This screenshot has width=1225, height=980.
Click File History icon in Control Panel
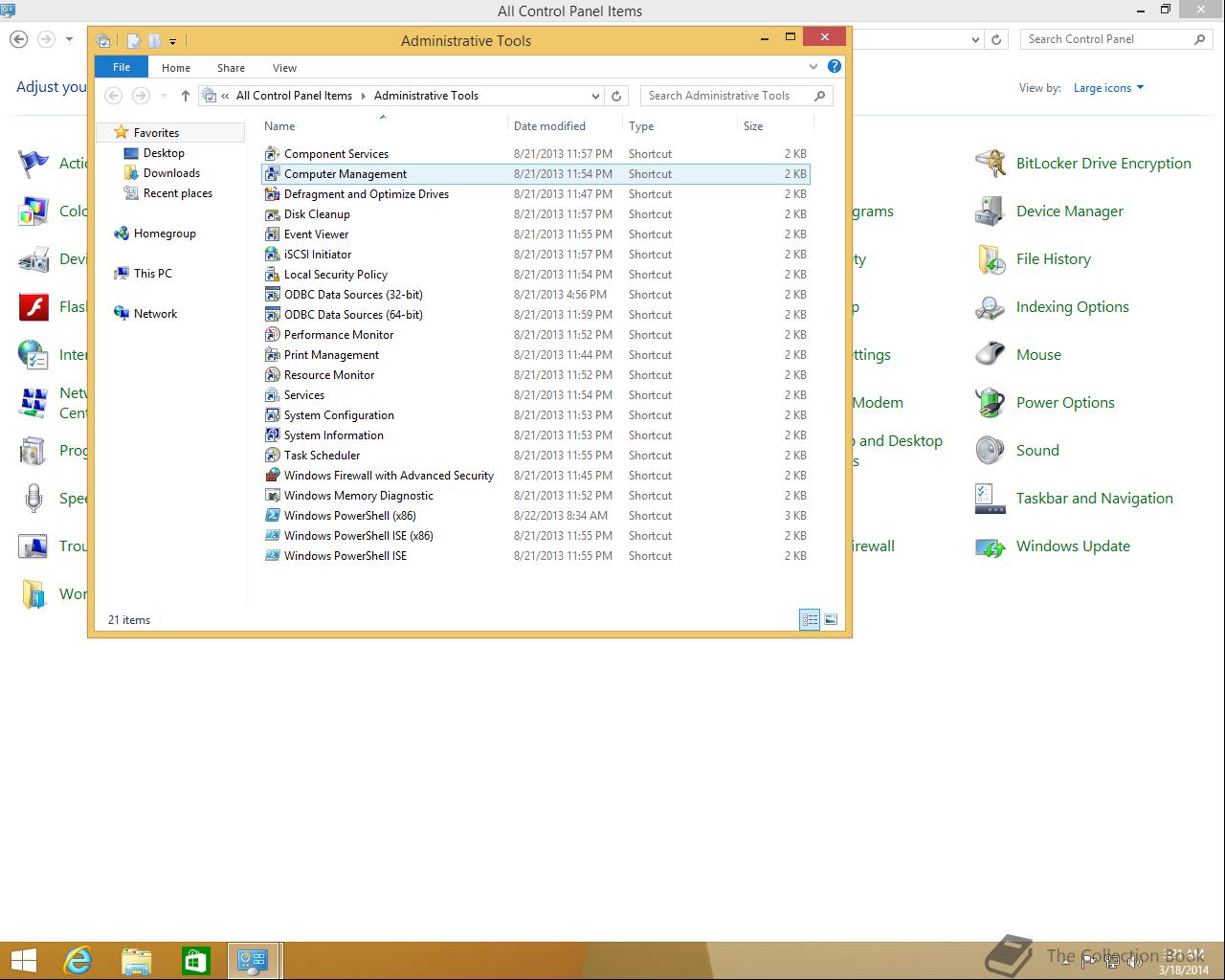click(x=991, y=259)
